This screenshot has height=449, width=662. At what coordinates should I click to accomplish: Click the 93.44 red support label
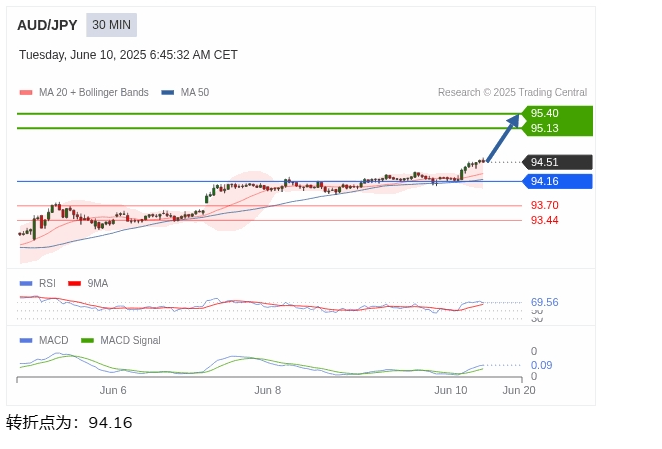coord(544,220)
